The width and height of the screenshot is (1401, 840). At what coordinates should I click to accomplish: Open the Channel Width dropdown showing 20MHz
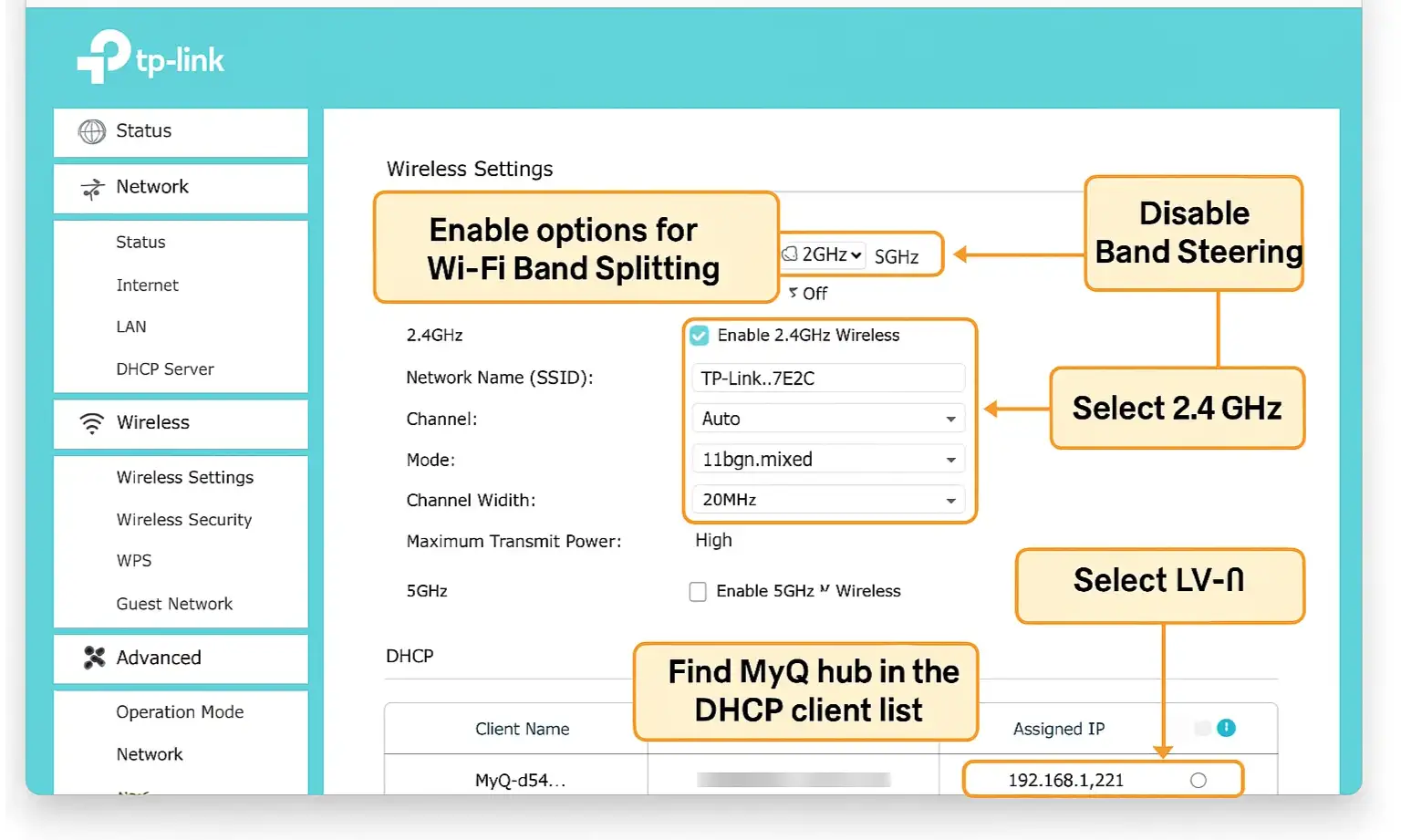tap(828, 499)
